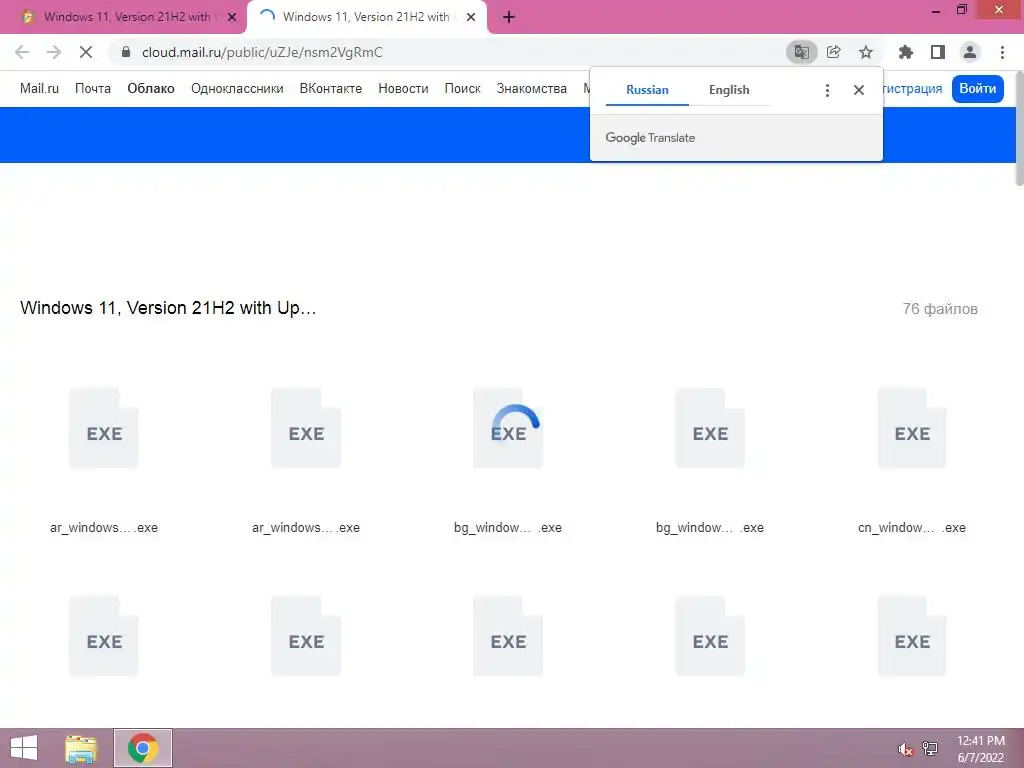The height and width of the screenshot is (768, 1024).
Task: Select Russian tab in translate popup
Action: [x=647, y=90]
